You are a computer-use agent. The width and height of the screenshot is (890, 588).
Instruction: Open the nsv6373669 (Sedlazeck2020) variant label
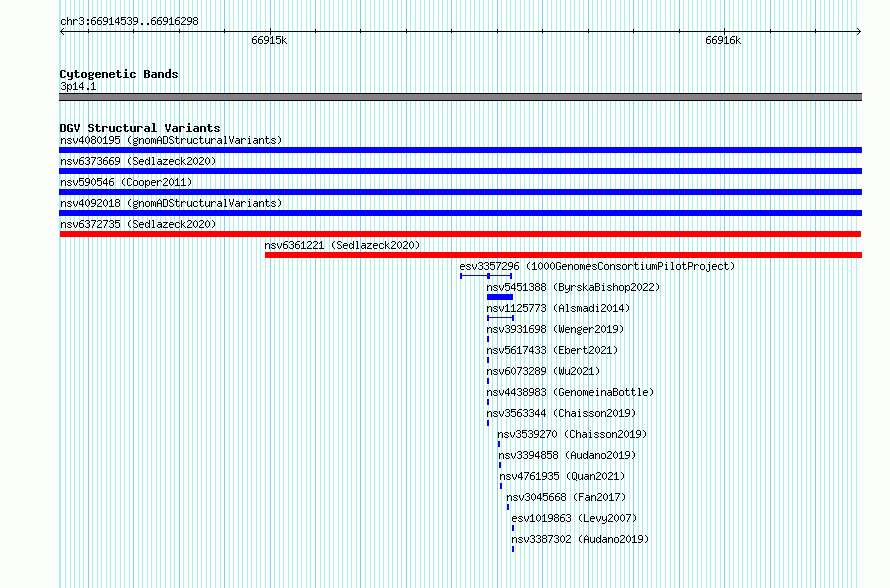[x=138, y=161]
